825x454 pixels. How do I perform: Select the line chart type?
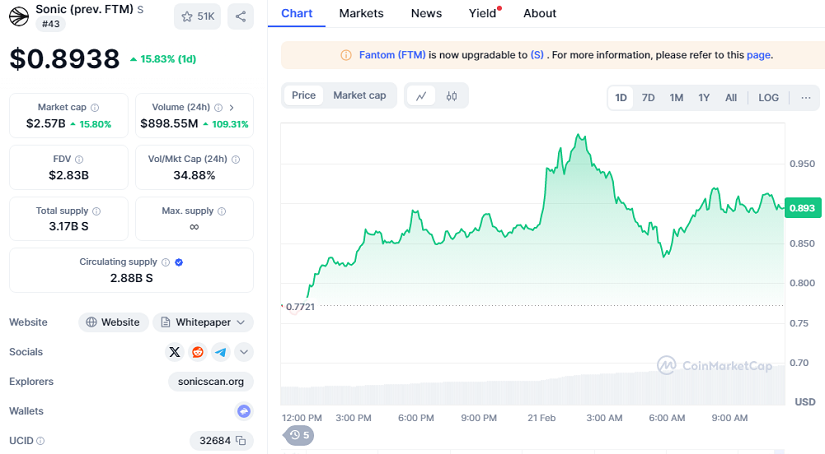[x=421, y=96]
